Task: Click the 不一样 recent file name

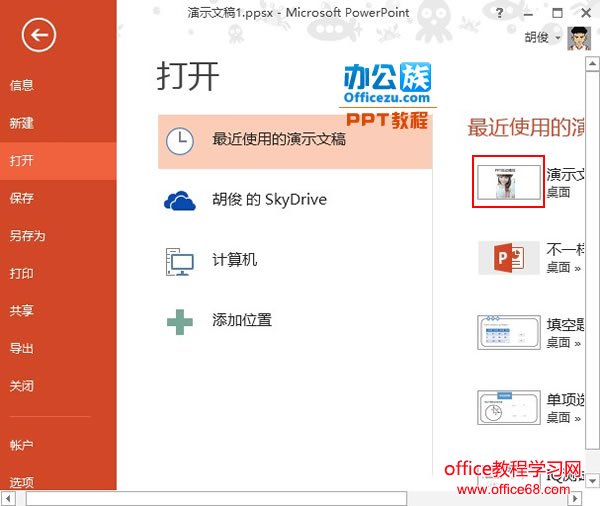Action: click(565, 250)
